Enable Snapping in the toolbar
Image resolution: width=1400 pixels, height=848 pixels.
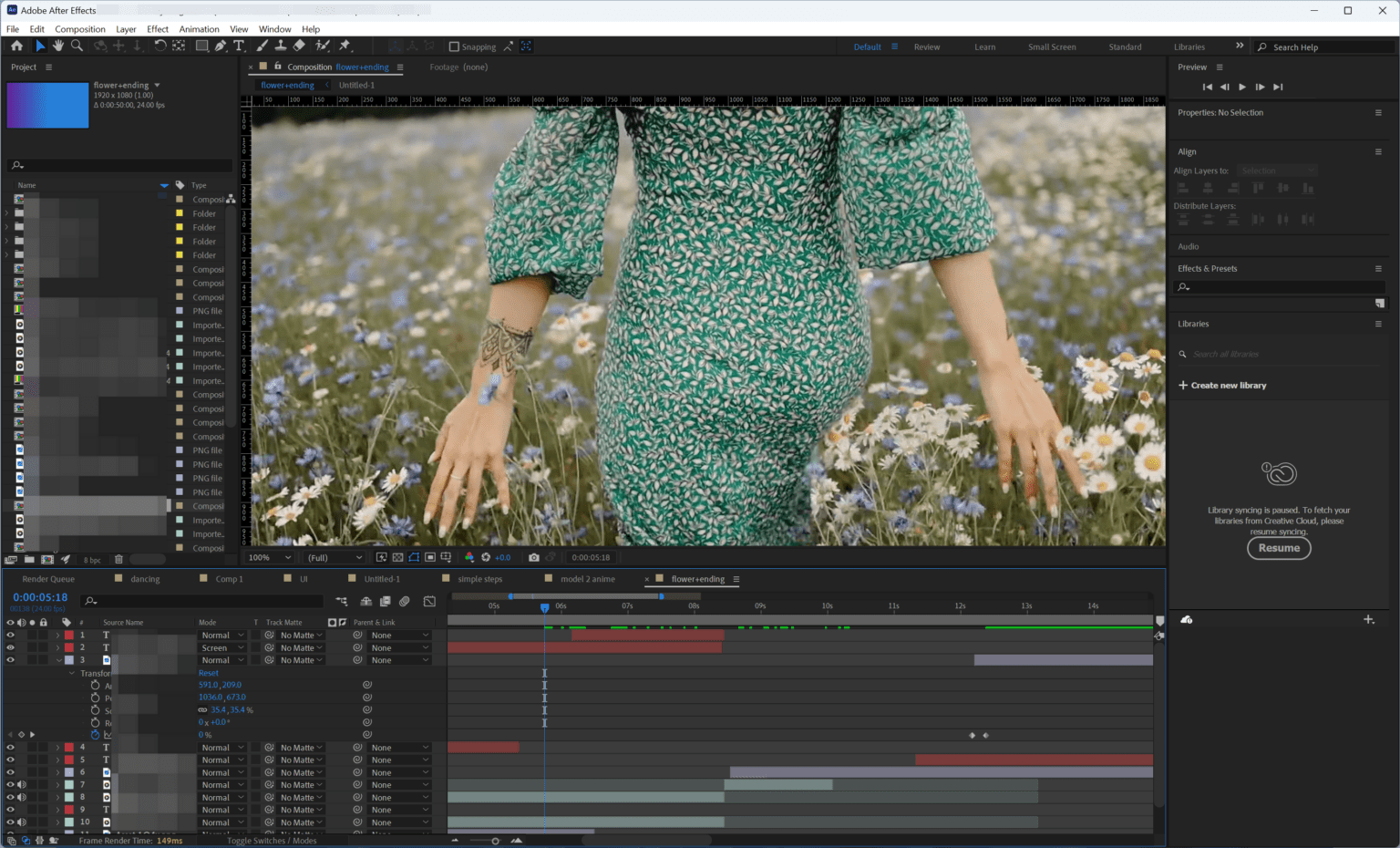pos(453,47)
